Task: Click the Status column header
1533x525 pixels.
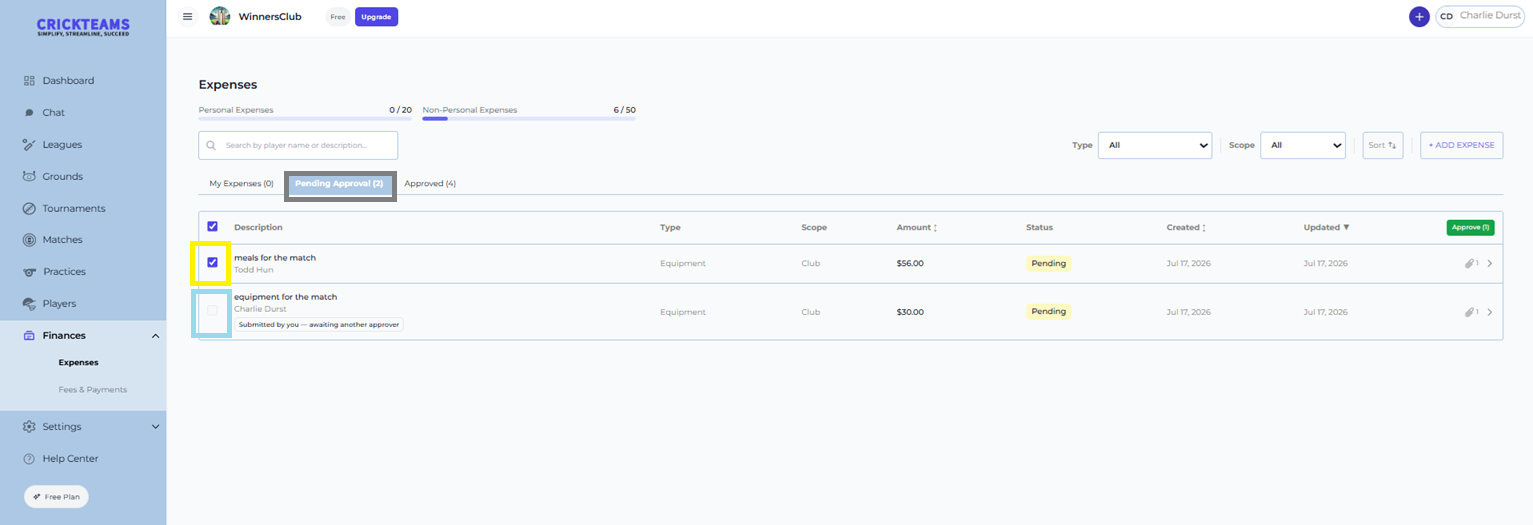Action: click(1039, 228)
